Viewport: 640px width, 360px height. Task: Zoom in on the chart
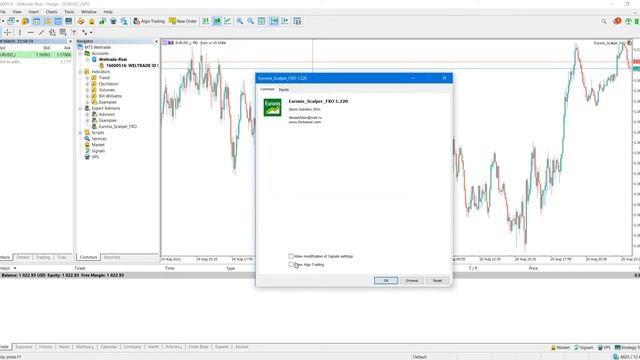240,21
